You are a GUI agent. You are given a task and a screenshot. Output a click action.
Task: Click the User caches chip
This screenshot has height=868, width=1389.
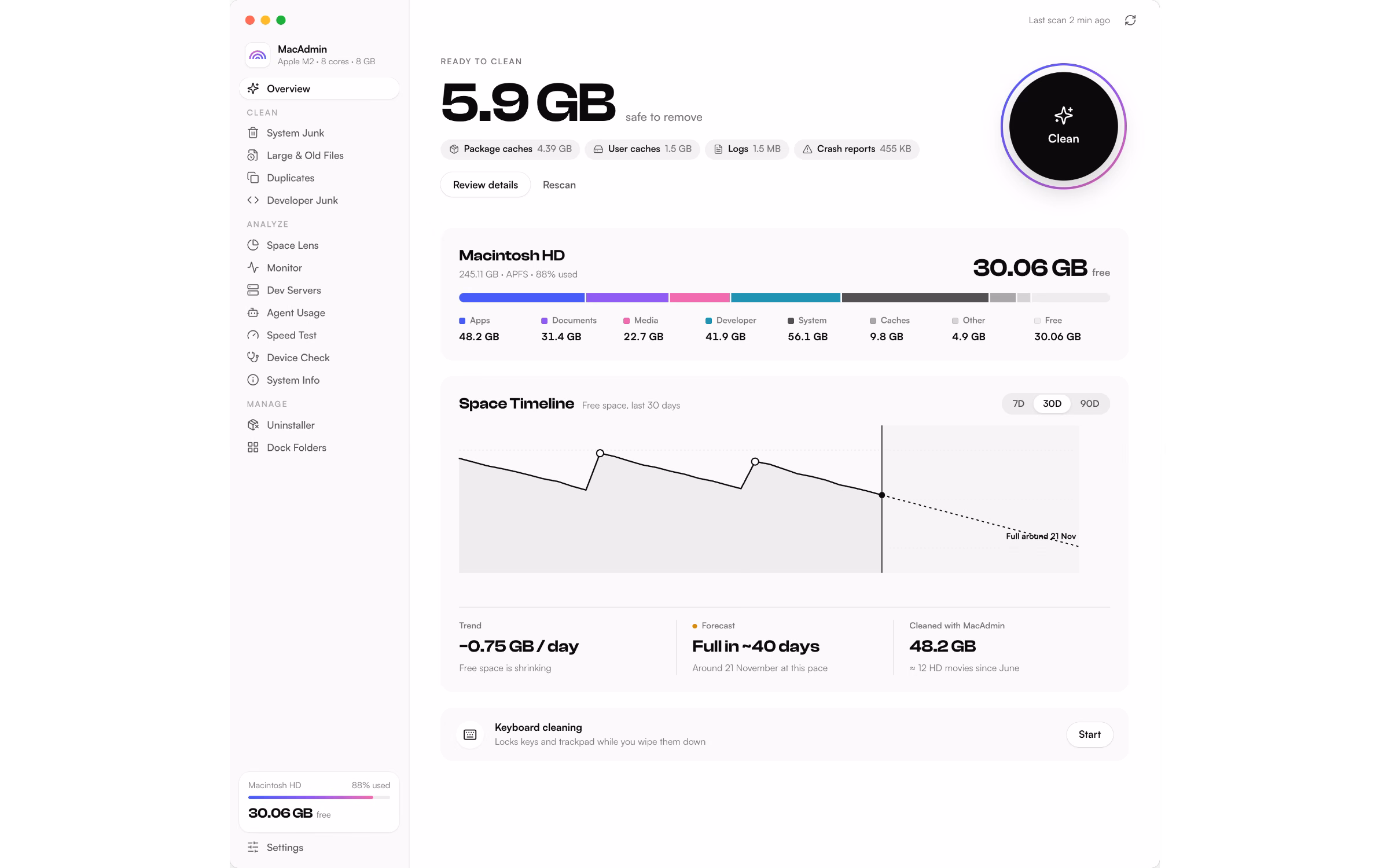coord(642,149)
